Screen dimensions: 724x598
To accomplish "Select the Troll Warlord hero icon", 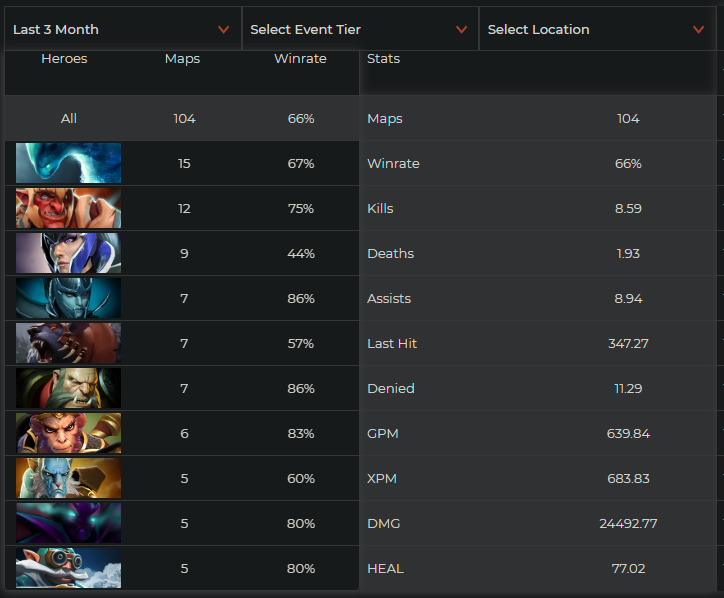I will pos(68,208).
